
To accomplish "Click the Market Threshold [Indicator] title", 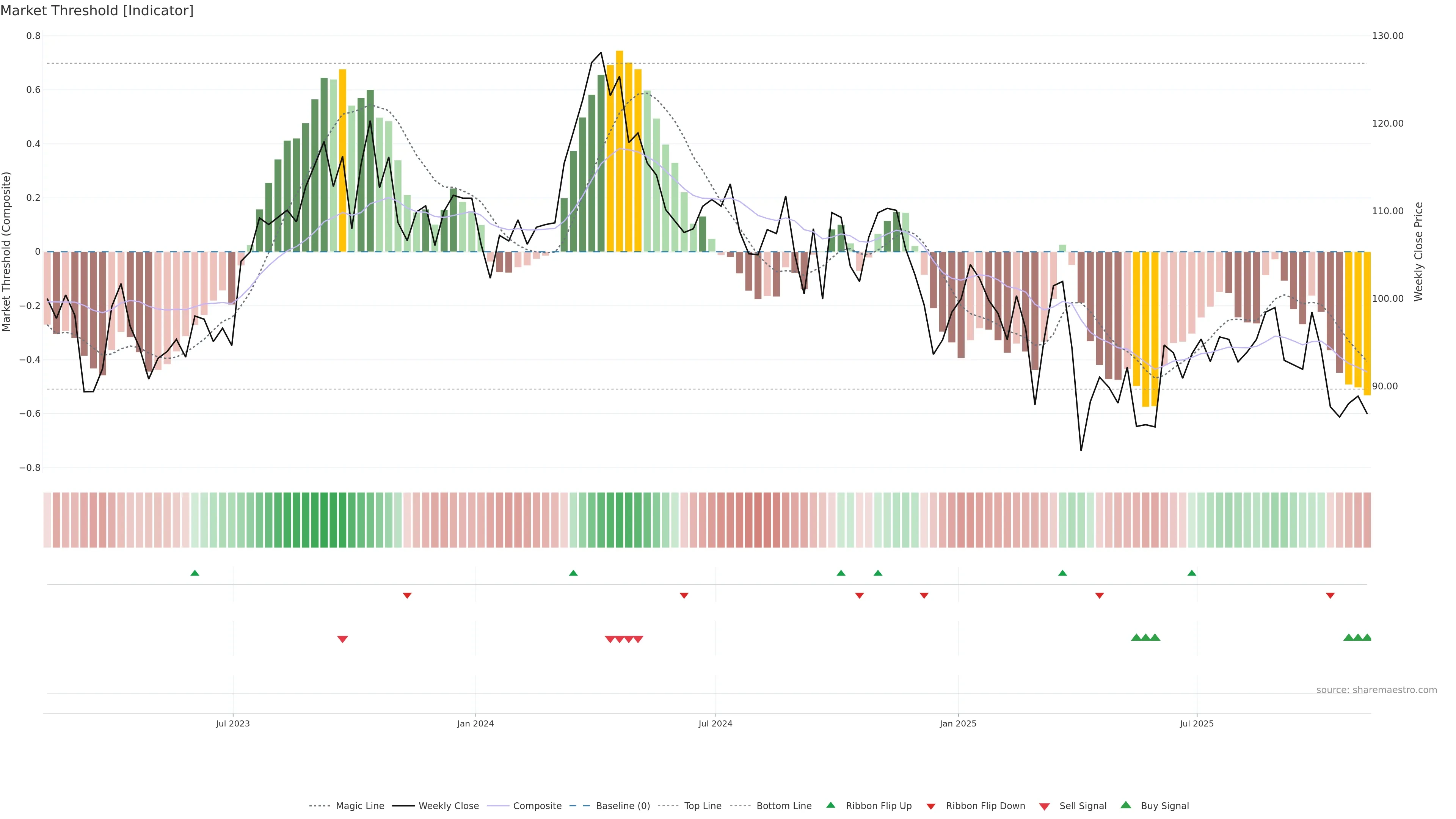I will click(97, 11).
